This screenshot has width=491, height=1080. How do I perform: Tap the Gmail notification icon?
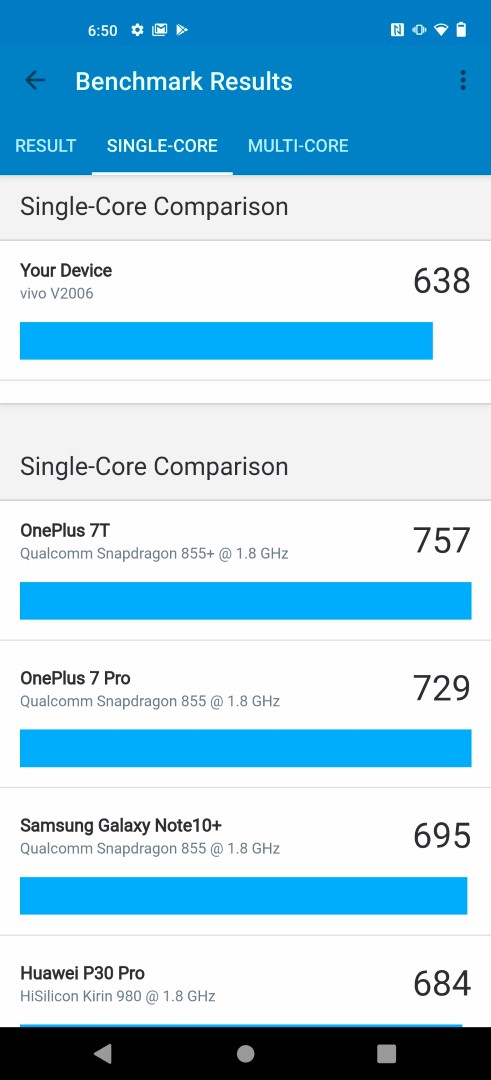click(160, 30)
